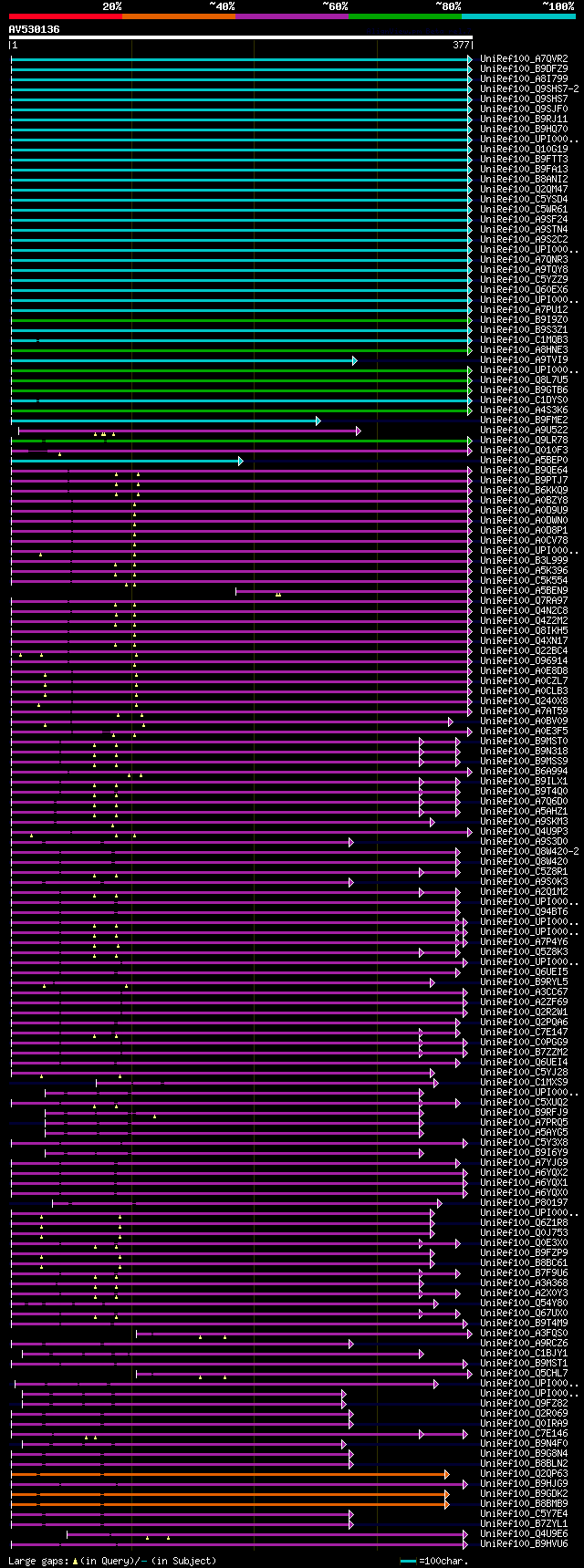Screen dimensions: 584x1568
Task: Select hit label UniRef100_Q9SJF0
Action: [524, 109]
